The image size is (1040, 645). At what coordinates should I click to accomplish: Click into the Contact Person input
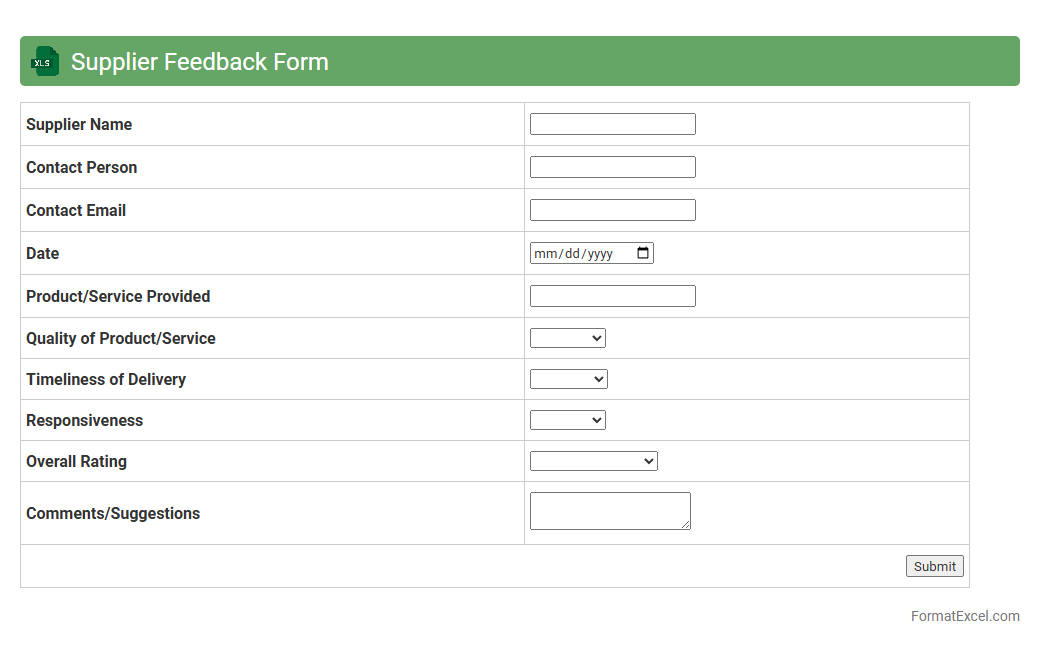click(612, 167)
